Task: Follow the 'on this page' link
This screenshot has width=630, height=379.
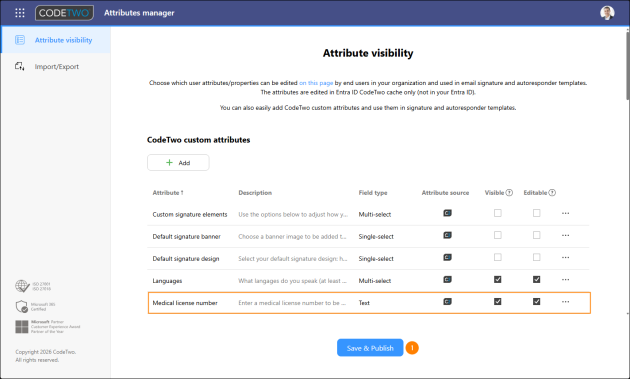Action: pyautogui.click(x=316, y=83)
